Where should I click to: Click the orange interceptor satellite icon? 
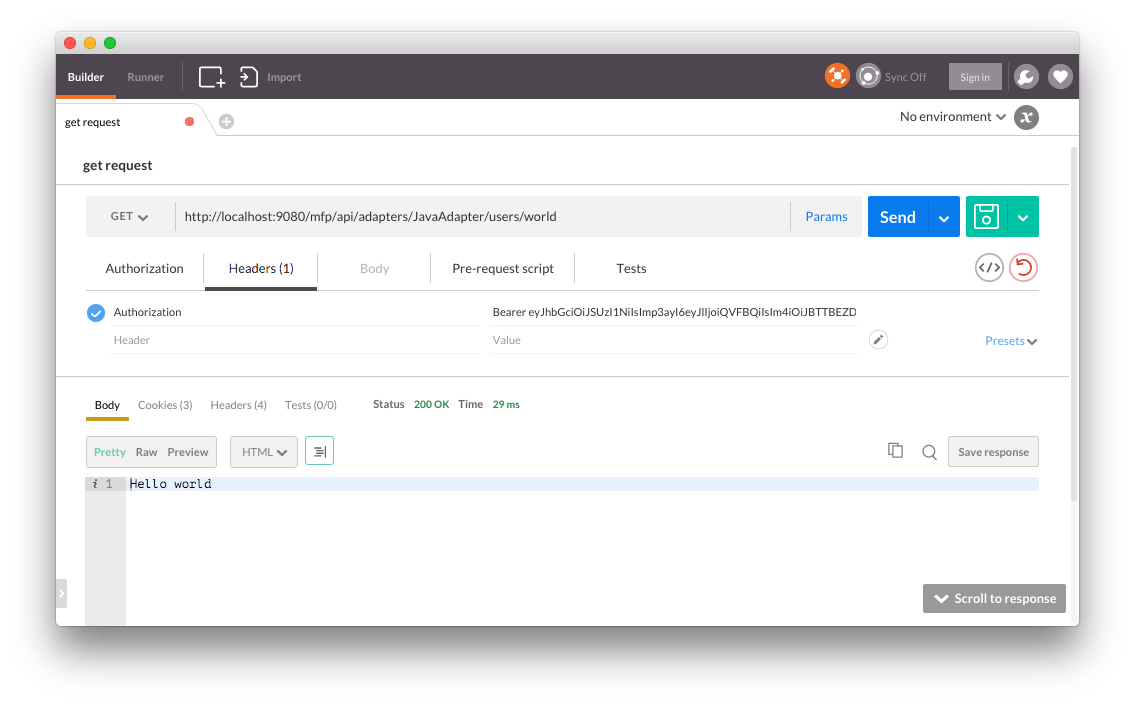836,76
